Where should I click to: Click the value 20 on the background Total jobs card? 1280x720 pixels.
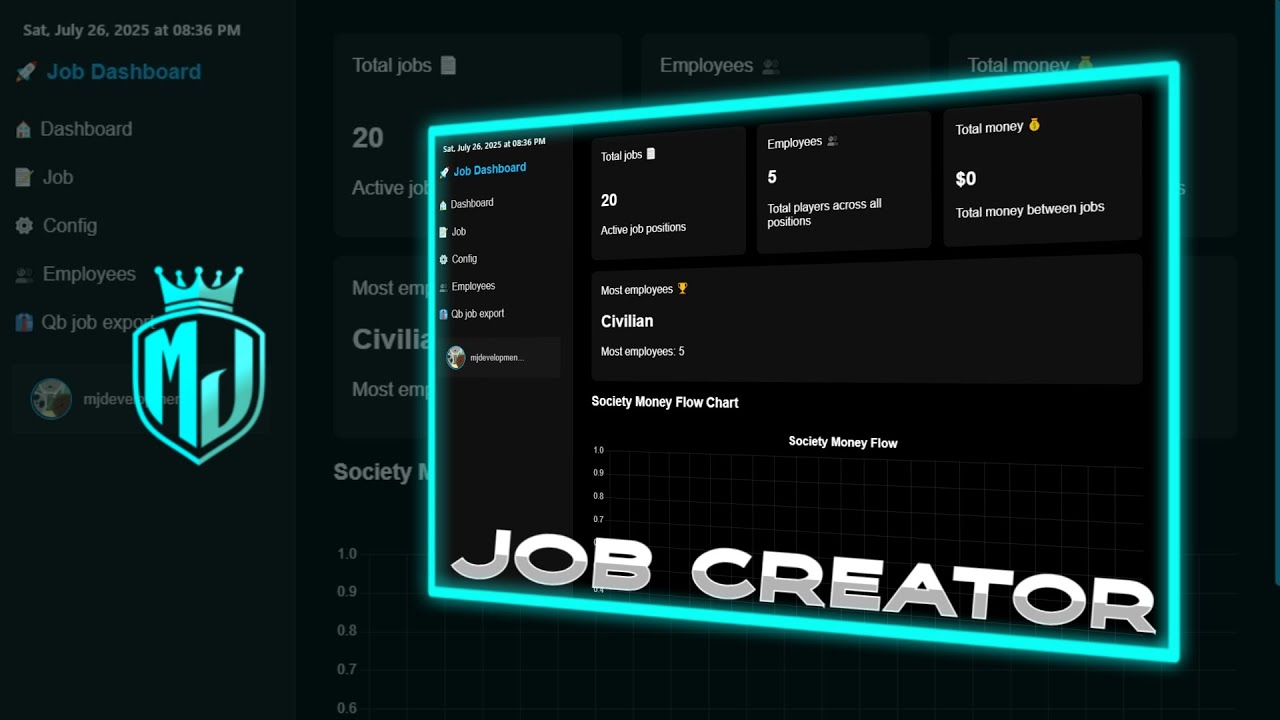pos(368,138)
